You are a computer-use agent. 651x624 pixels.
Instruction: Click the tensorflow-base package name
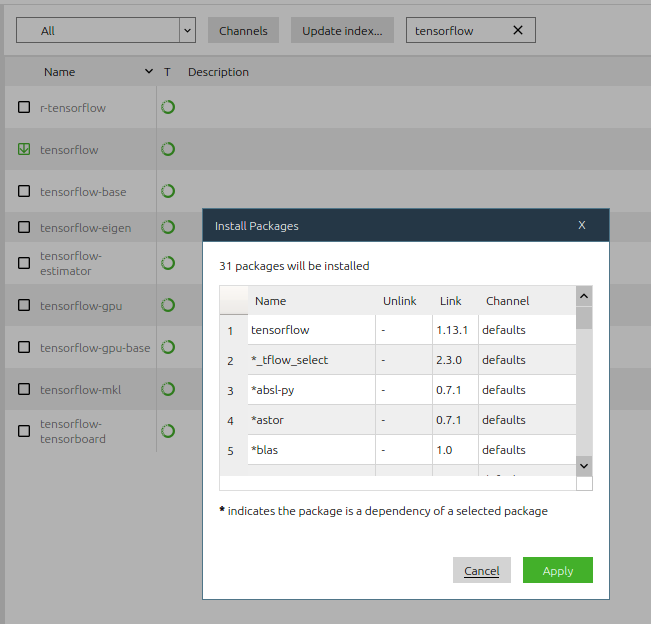point(83,192)
